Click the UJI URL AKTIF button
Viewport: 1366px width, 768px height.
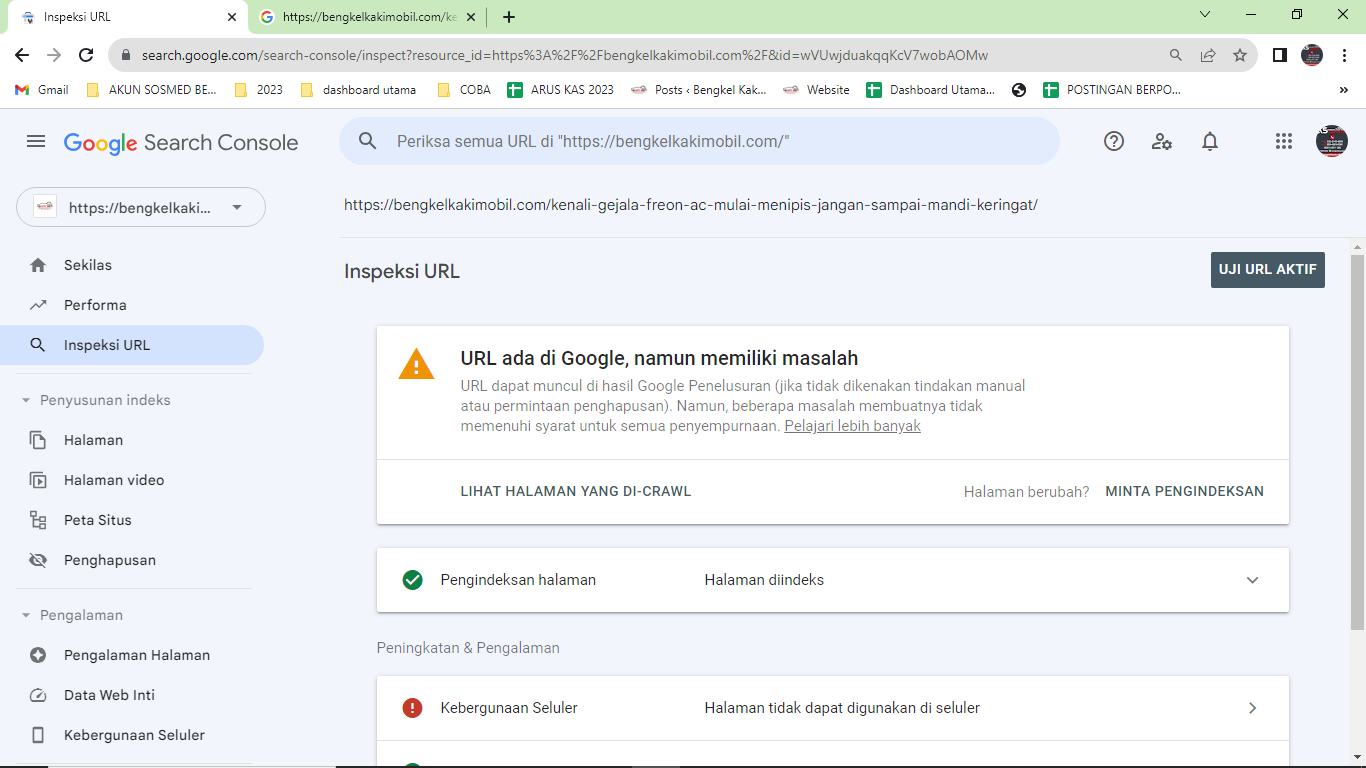pyautogui.click(x=1268, y=270)
